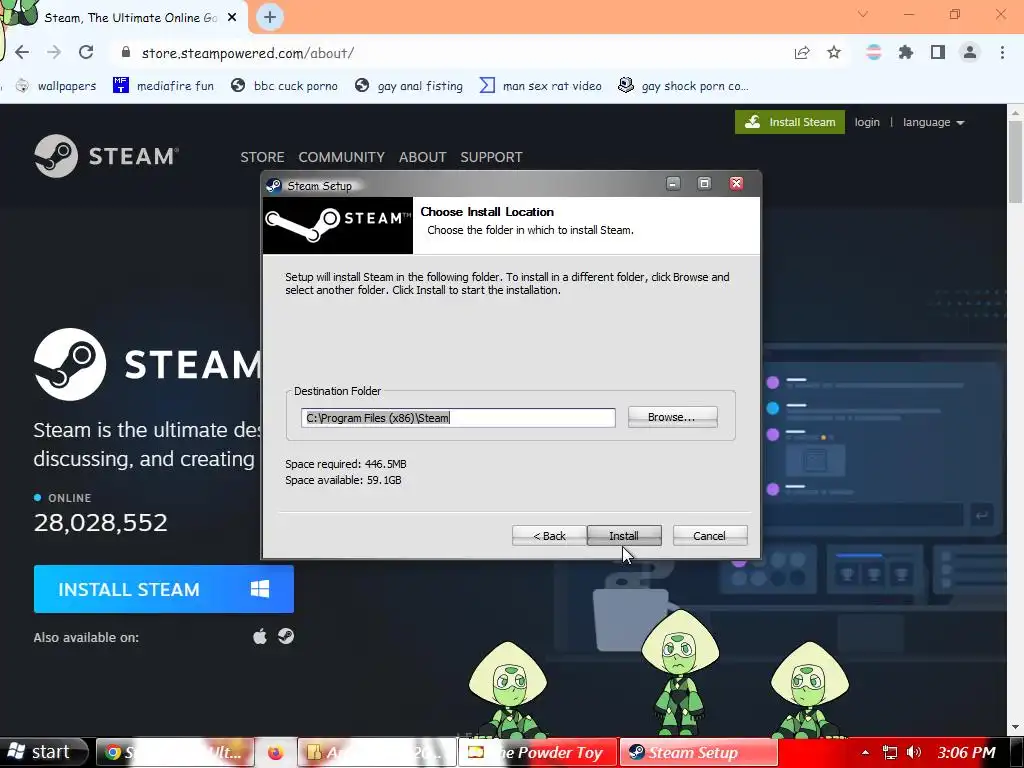Screen dimensions: 1024x768
Task: Open the COMMUNITY menu item
Action: (342, 157)
